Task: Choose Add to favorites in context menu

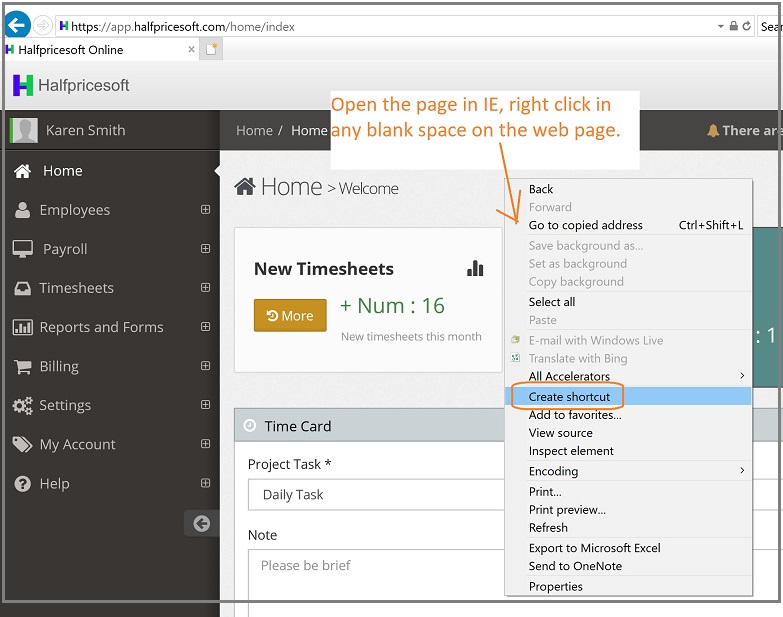Action: click(628, 415)
